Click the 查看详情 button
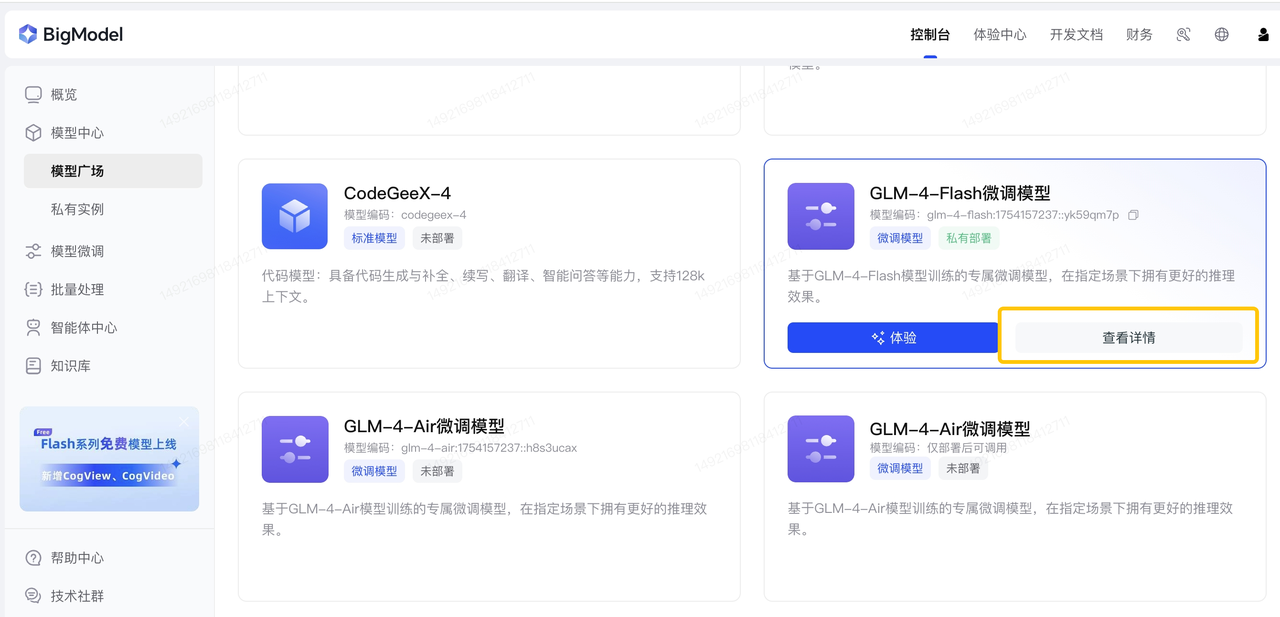This screenshot has width=1280, height=617. coord(1129,338)
